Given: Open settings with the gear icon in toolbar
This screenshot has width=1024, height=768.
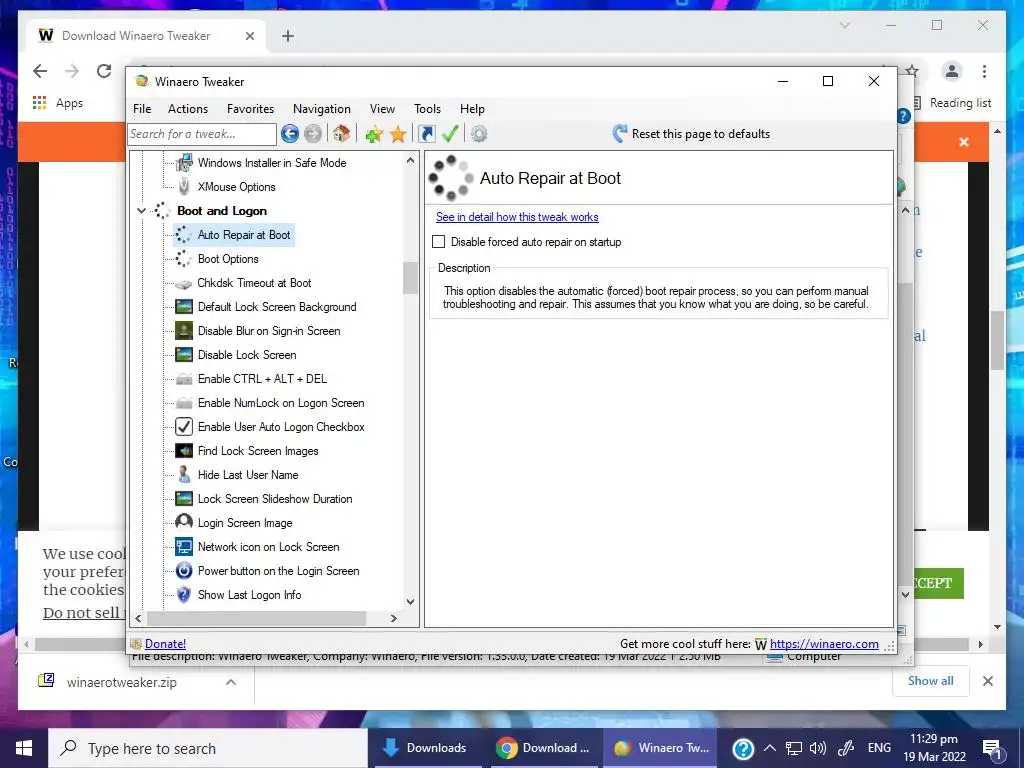Looking at the screenshot, I should [479, 134].
